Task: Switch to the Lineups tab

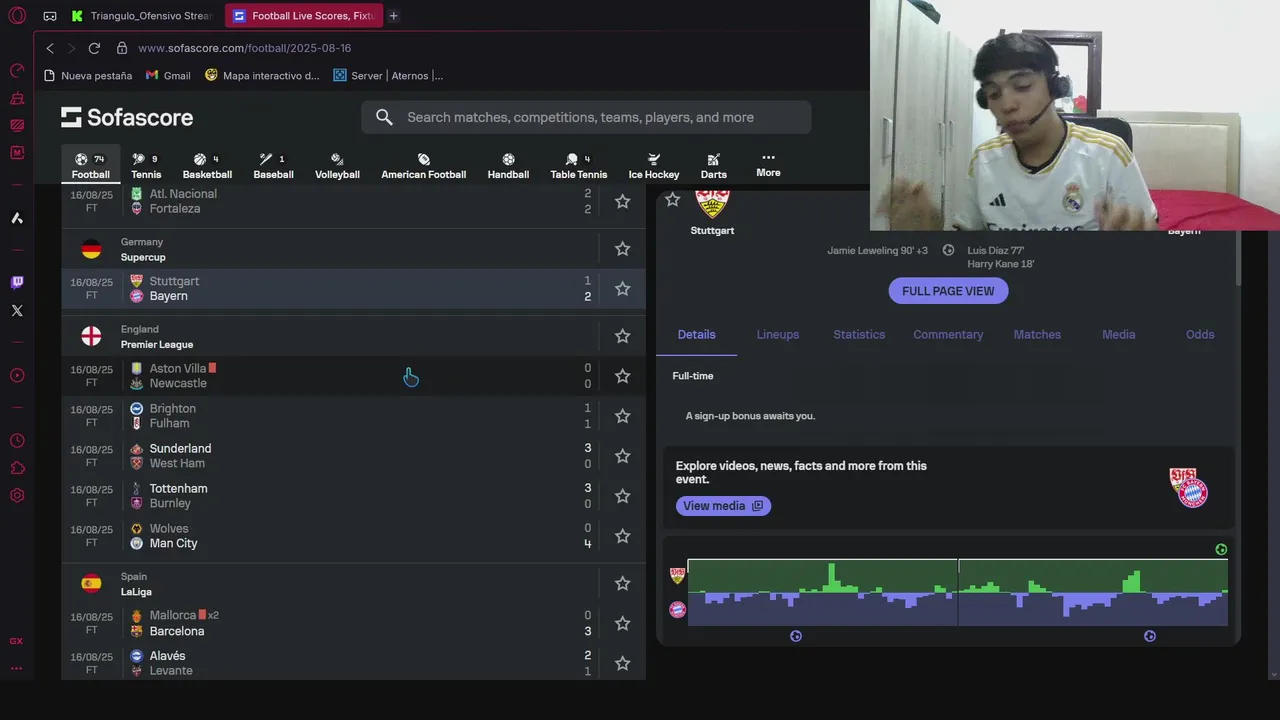Action: (777, 334)
